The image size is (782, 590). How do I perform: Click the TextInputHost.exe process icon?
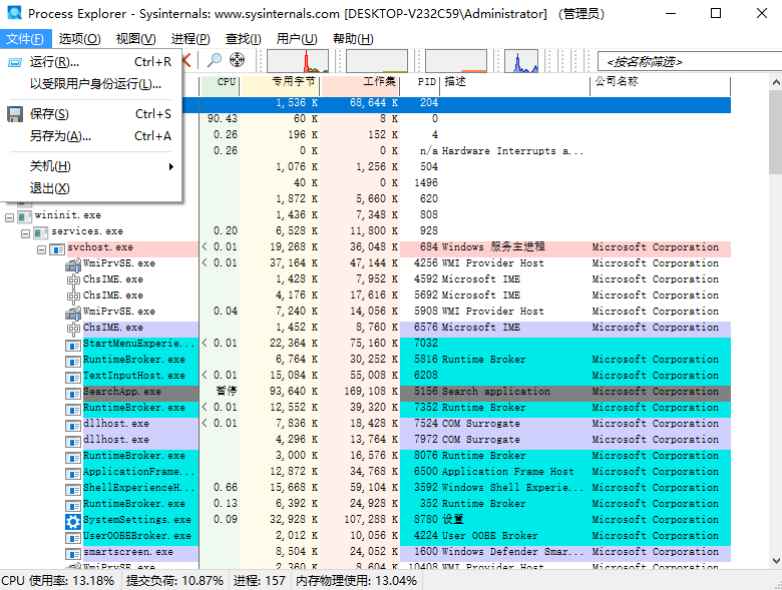point(73,377)
